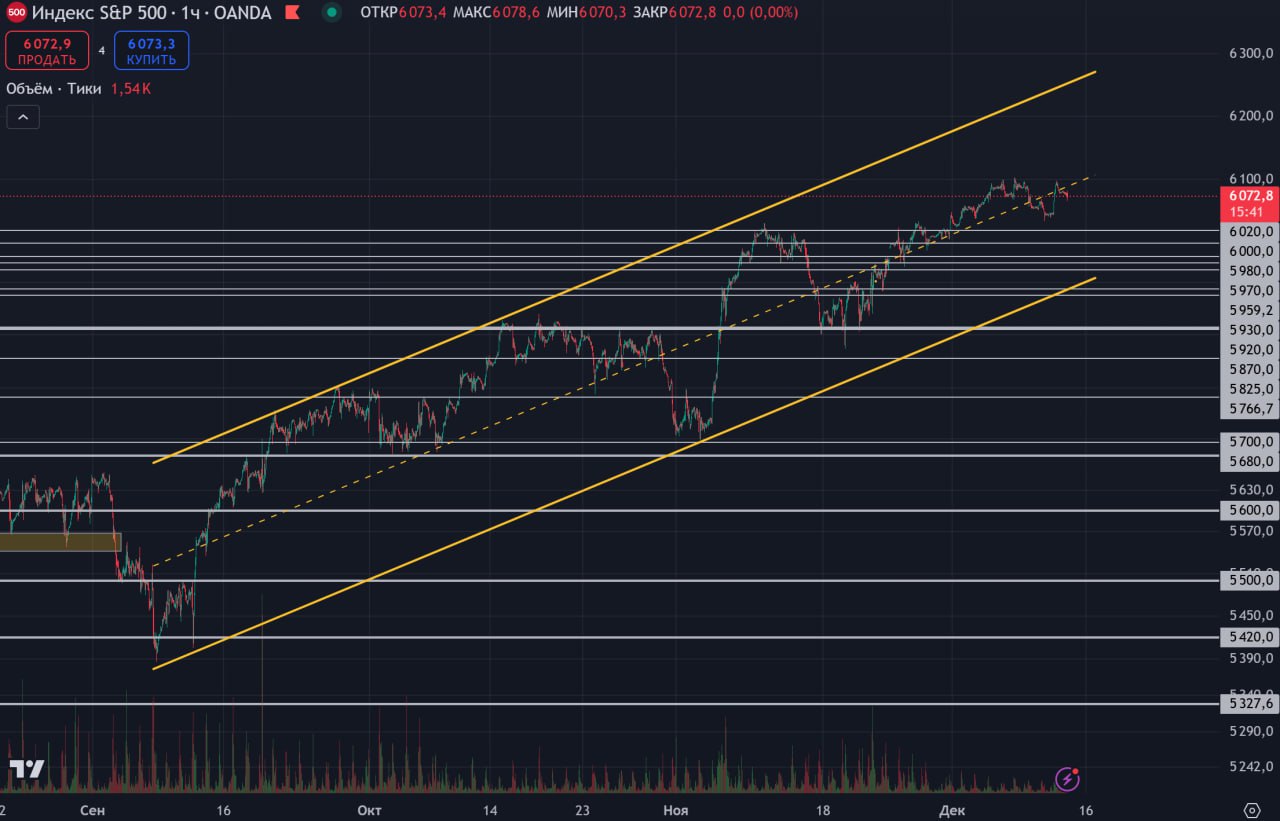Select the highlighted brown rectangle zone near 5570
Viewport: 1280px width, 821px height.
[60, 542]
